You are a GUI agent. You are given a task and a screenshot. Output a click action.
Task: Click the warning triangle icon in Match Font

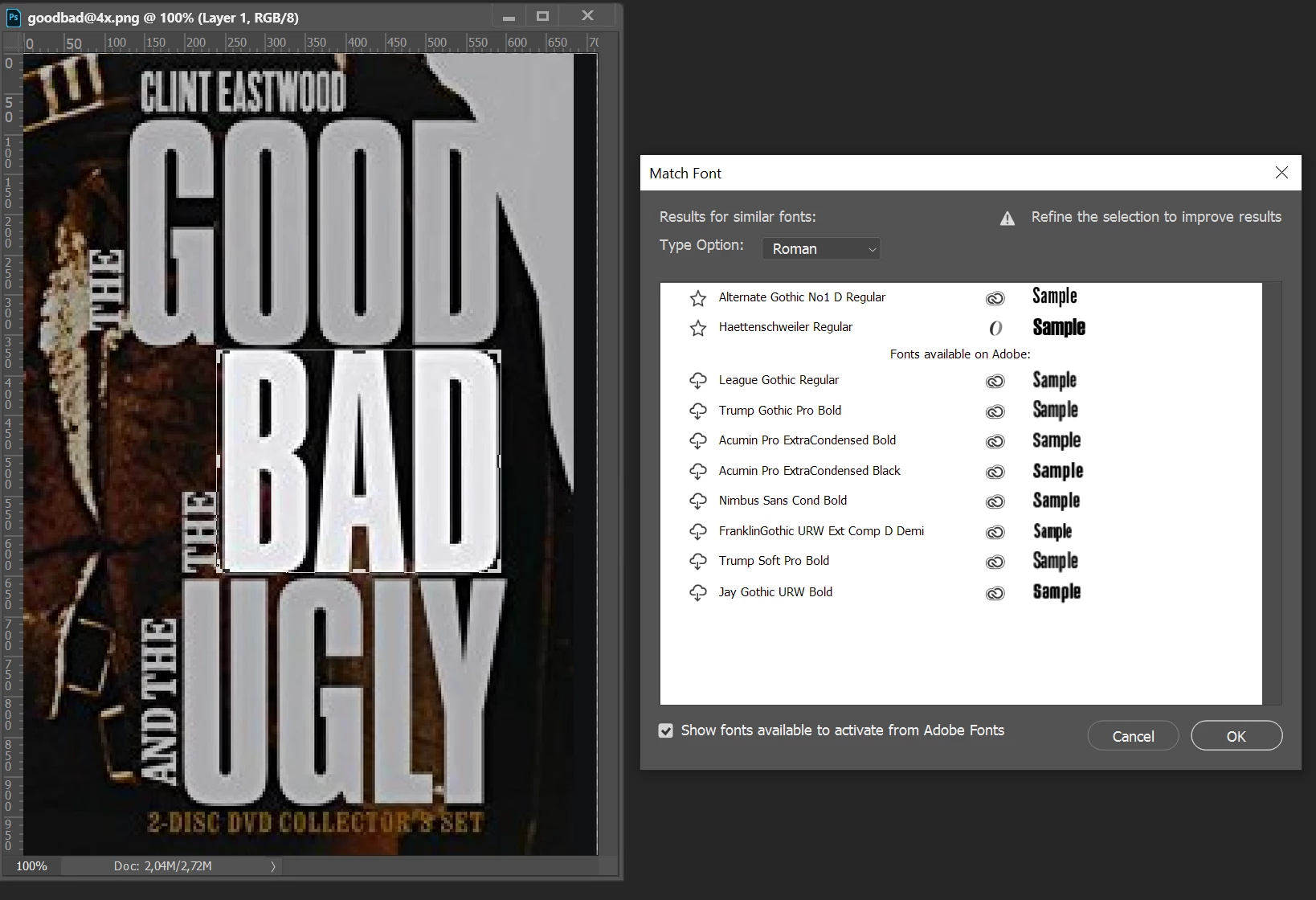[1007, 219]
